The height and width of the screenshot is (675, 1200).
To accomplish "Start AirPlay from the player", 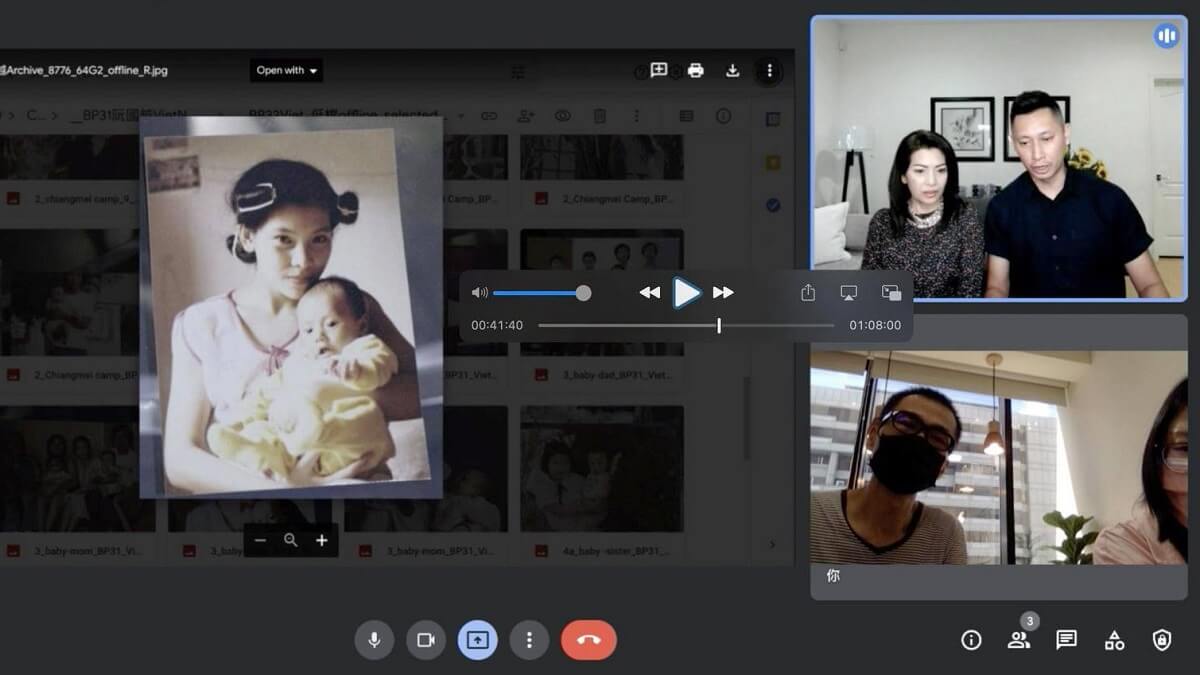I will pos(849,293).
